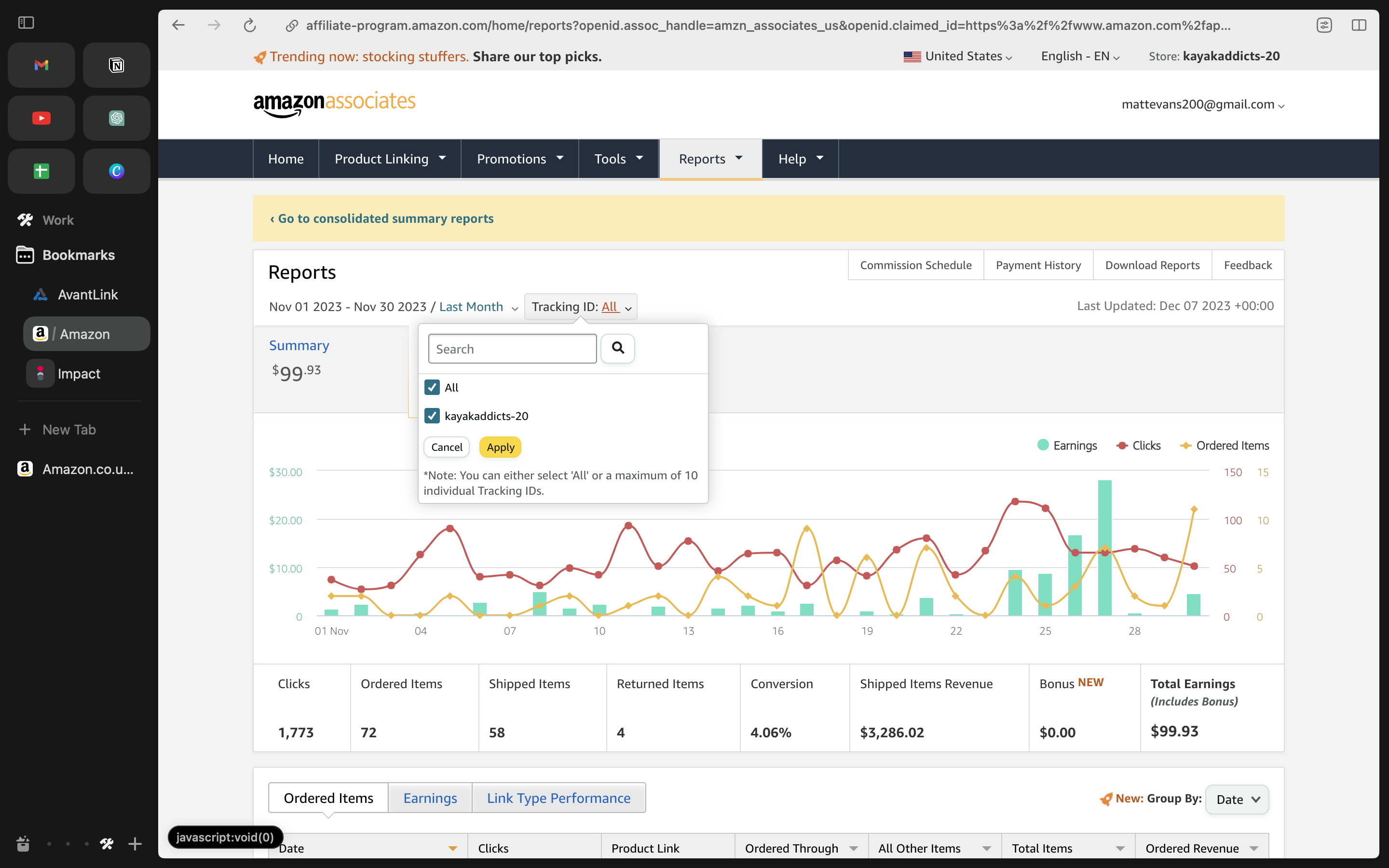This screenshot has width=1389, height=868.
Task: Toggle Clicks series in chart legend
Action: pyautogui.click(x=1139, y=446)
